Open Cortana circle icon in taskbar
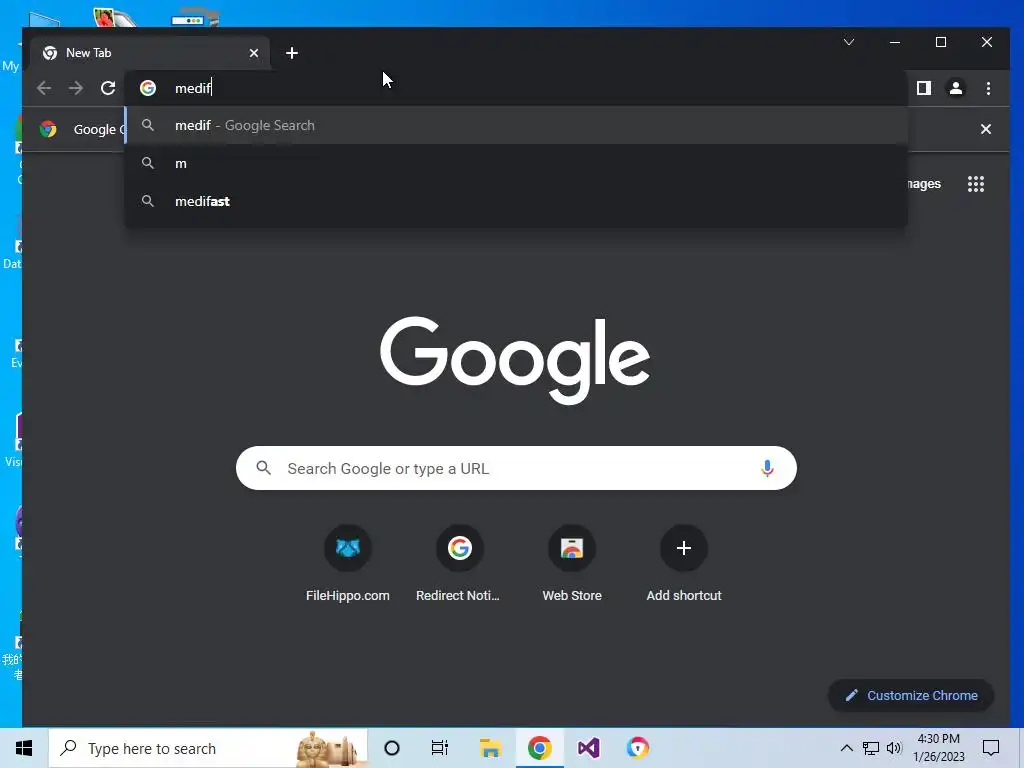The height and width of the screenshot is (768, 1024). click(392, 748)
